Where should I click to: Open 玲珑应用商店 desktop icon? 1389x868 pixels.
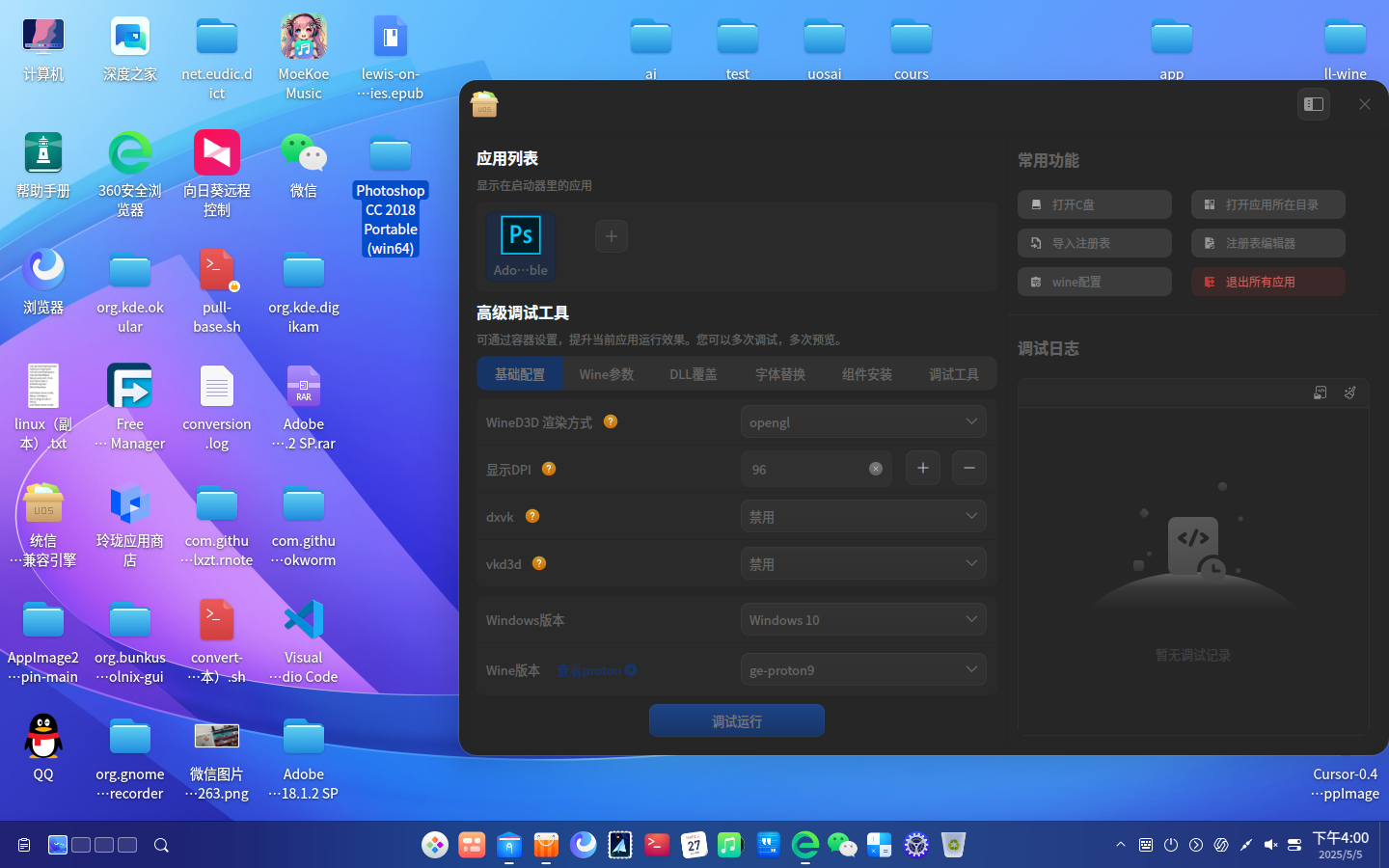pos(130,525)
